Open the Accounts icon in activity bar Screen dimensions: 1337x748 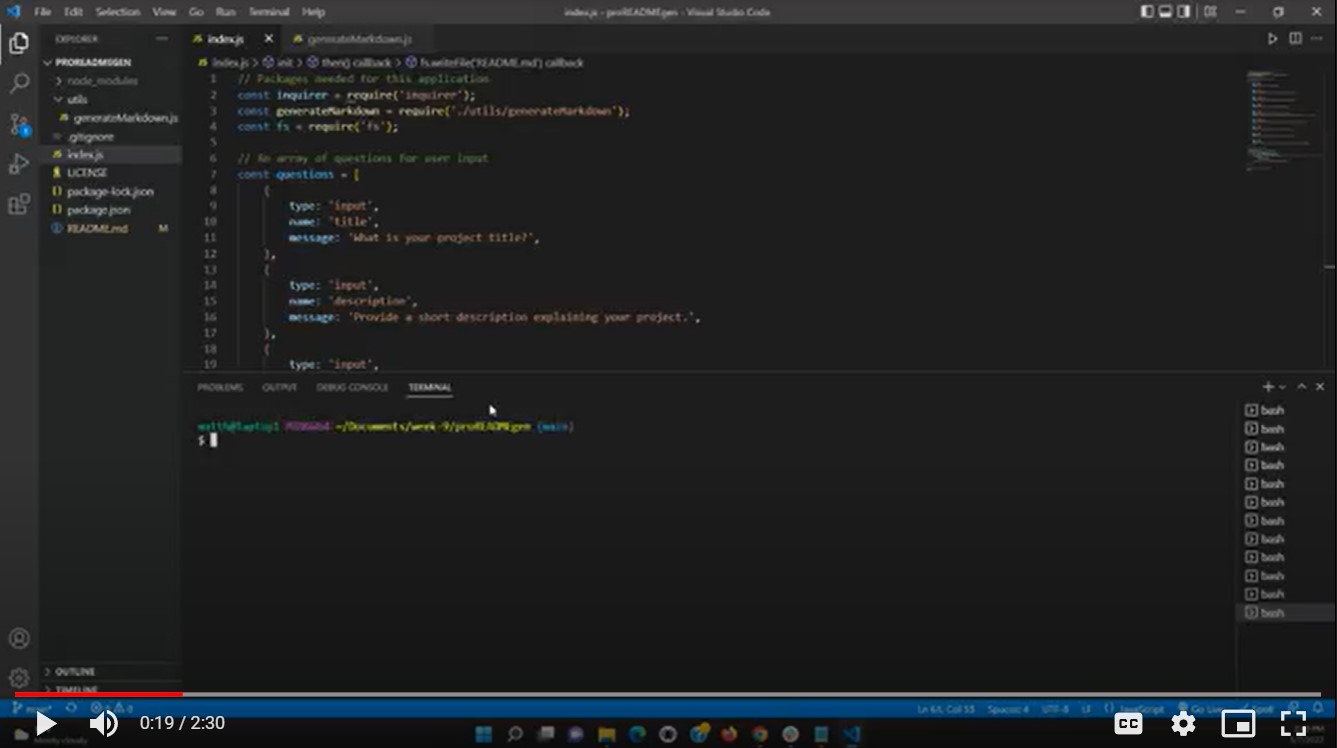(x=19, y=638)
